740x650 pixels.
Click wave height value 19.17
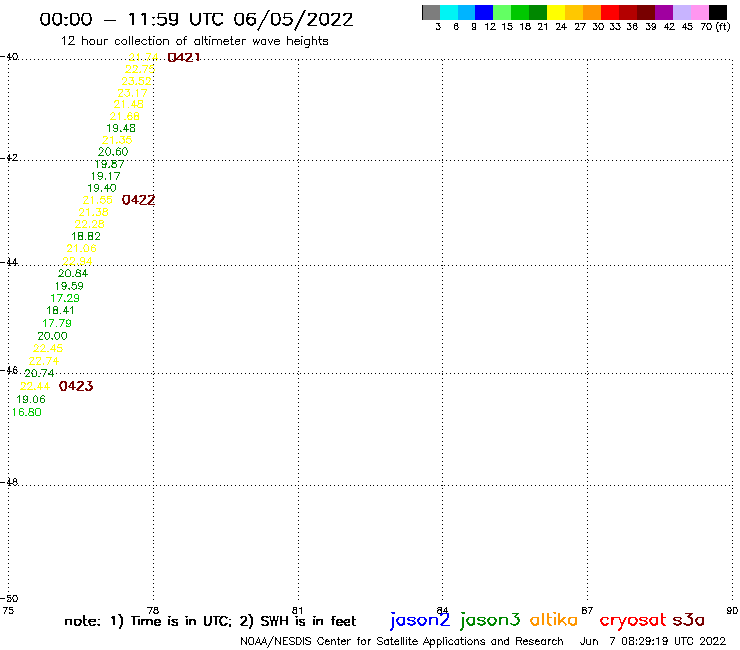pyautogui.click(x=106, y=176)
